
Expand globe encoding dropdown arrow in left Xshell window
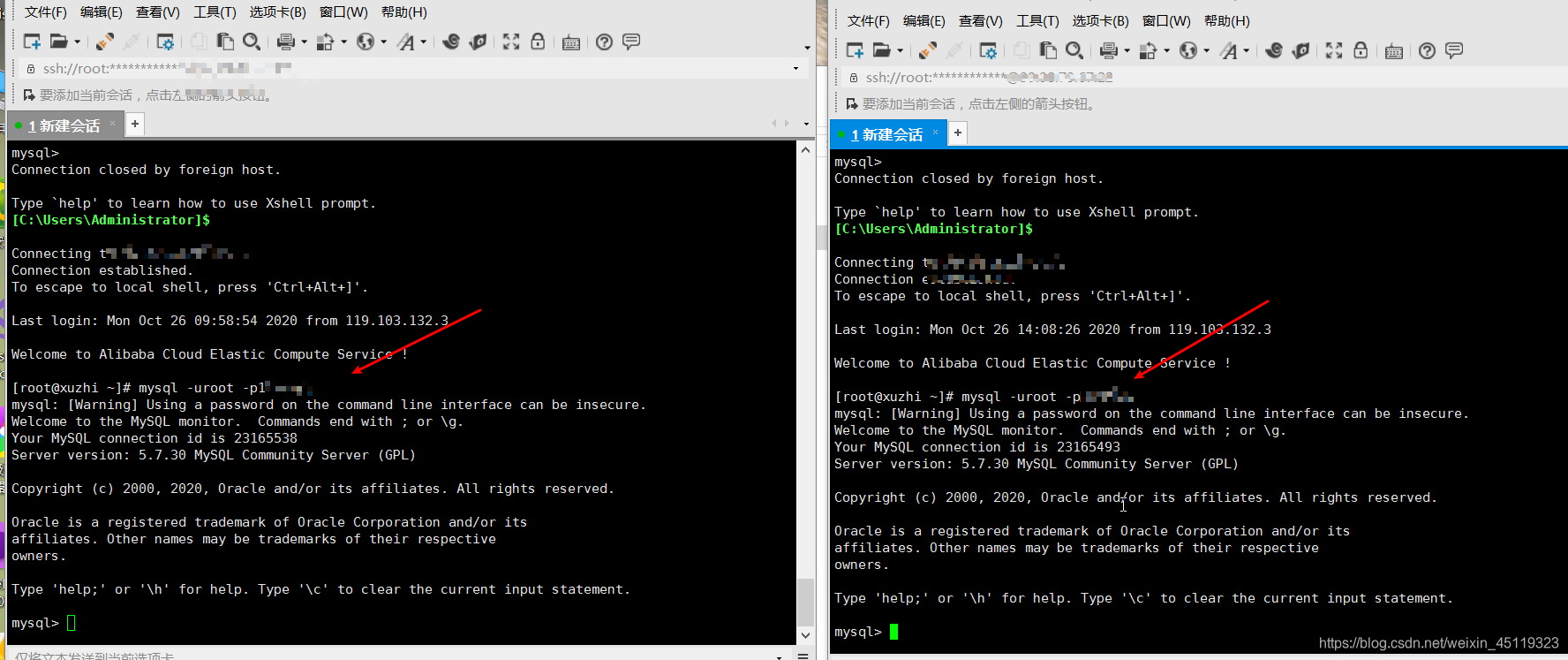click(x=383, y=42)
